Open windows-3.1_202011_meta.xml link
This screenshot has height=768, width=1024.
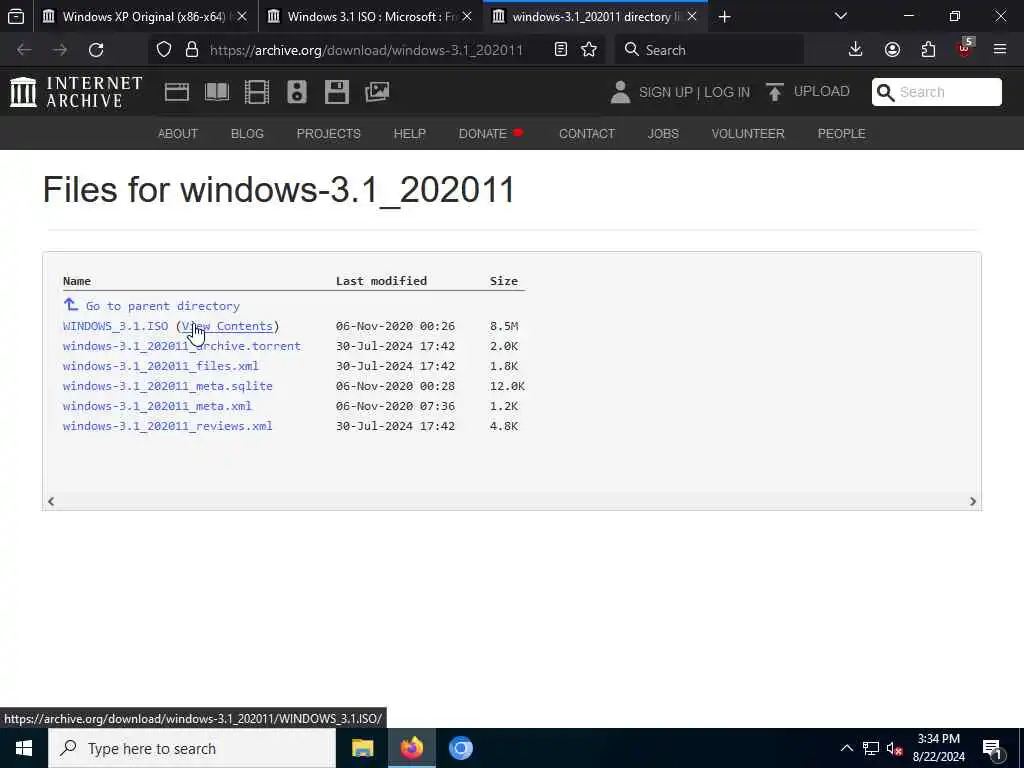point(157,406)
